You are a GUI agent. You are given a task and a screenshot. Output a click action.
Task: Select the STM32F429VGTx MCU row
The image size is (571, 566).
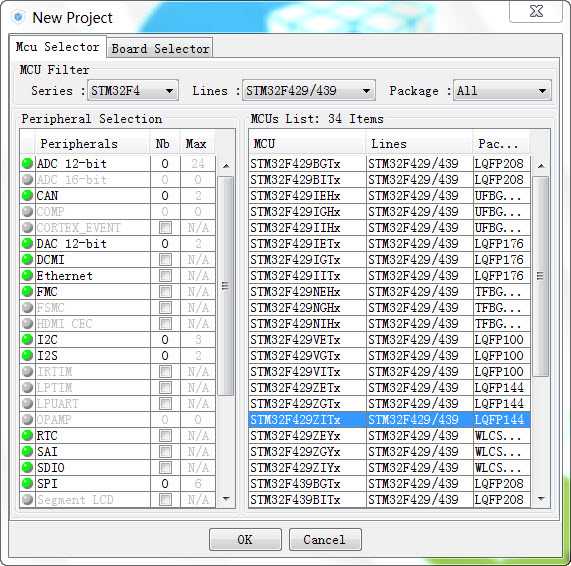pos(389,355)
